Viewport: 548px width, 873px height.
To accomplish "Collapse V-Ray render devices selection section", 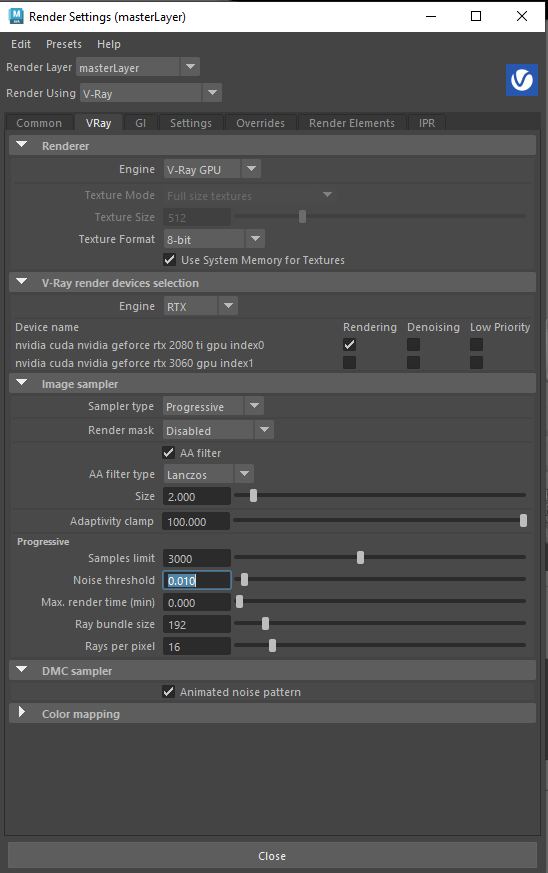I will click(x=22, y=282).
